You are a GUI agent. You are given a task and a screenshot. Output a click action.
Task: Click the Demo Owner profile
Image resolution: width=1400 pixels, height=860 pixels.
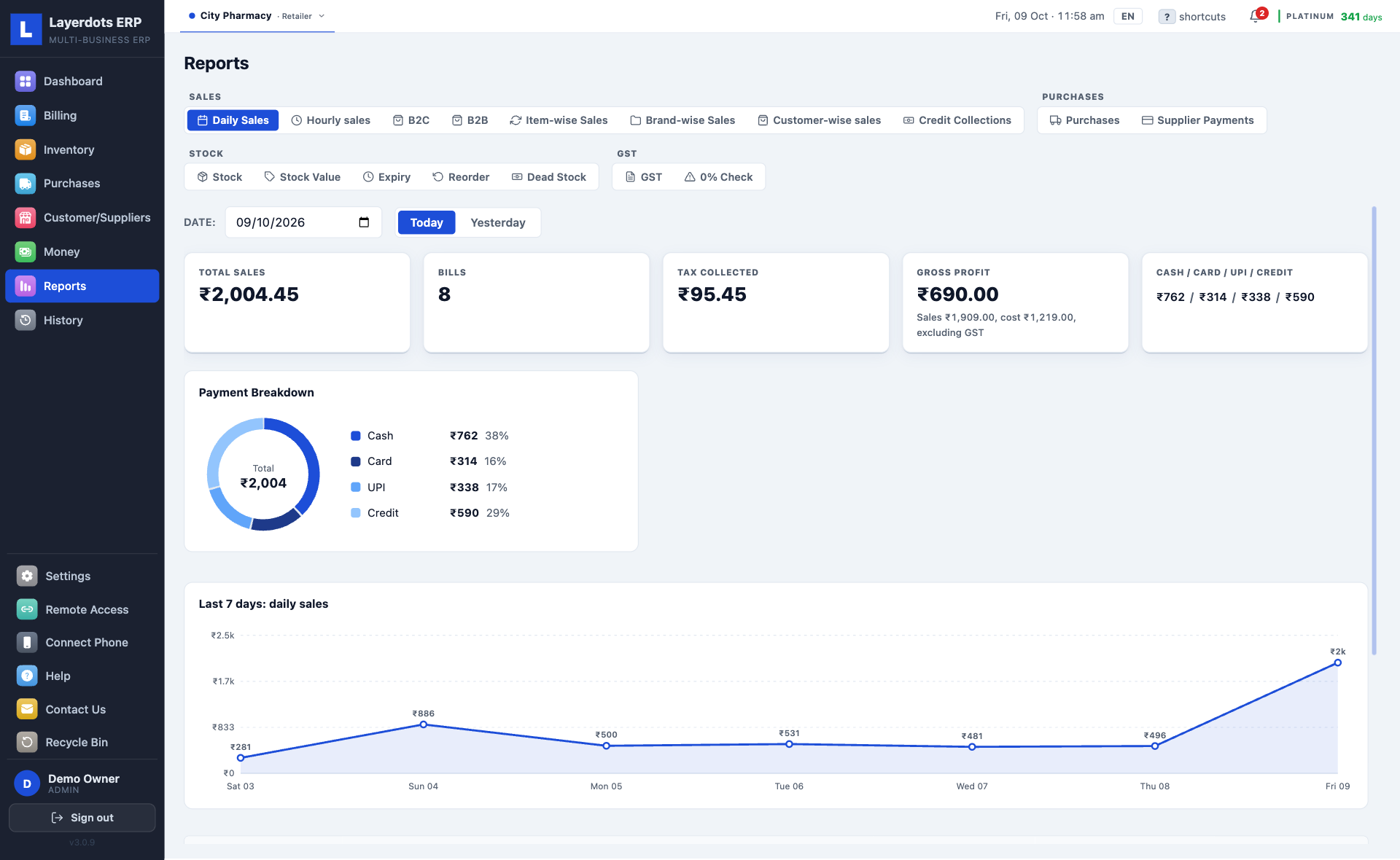tap(82, 783)
